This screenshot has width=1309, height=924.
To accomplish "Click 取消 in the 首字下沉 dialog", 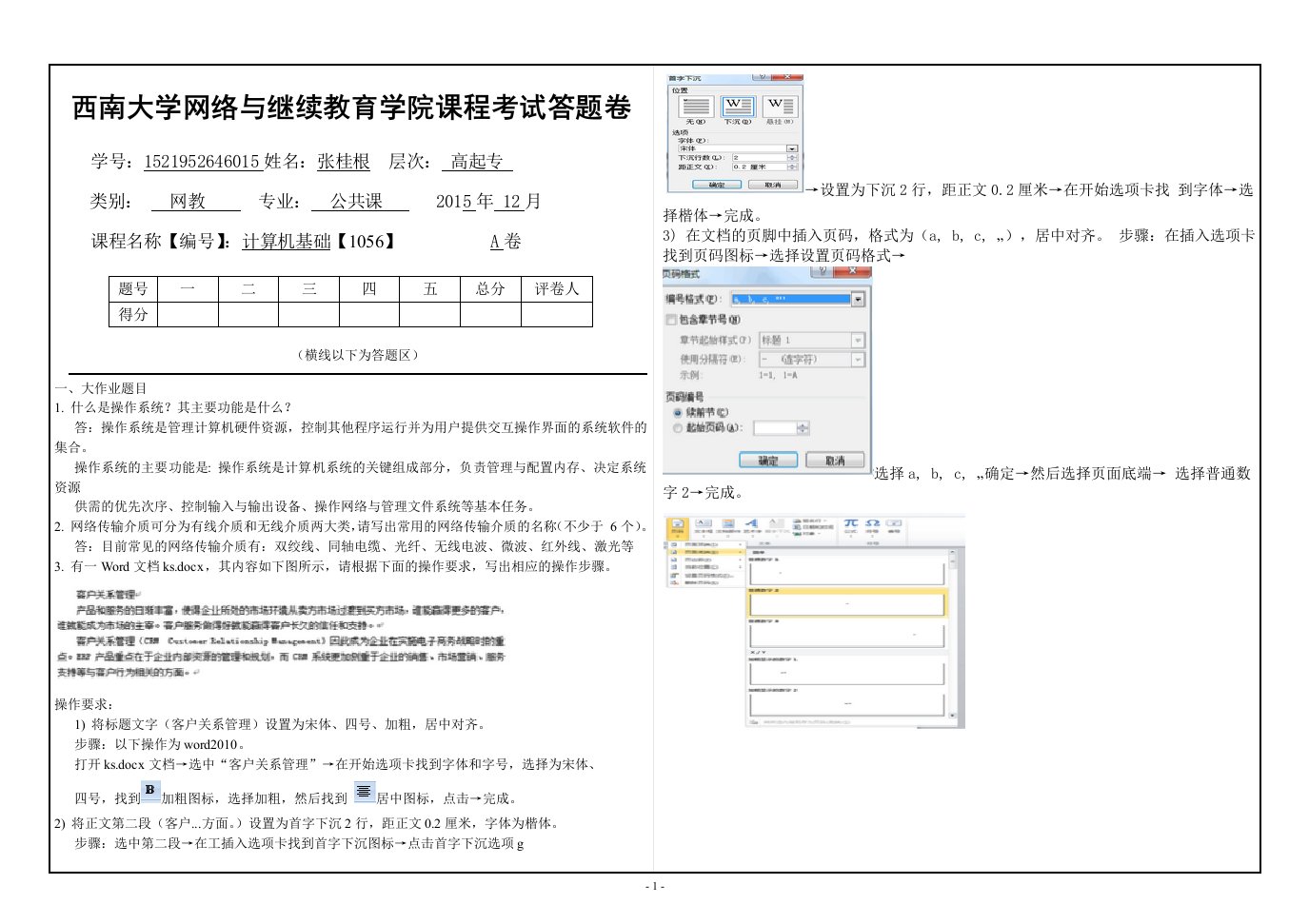I will [773, 185].
